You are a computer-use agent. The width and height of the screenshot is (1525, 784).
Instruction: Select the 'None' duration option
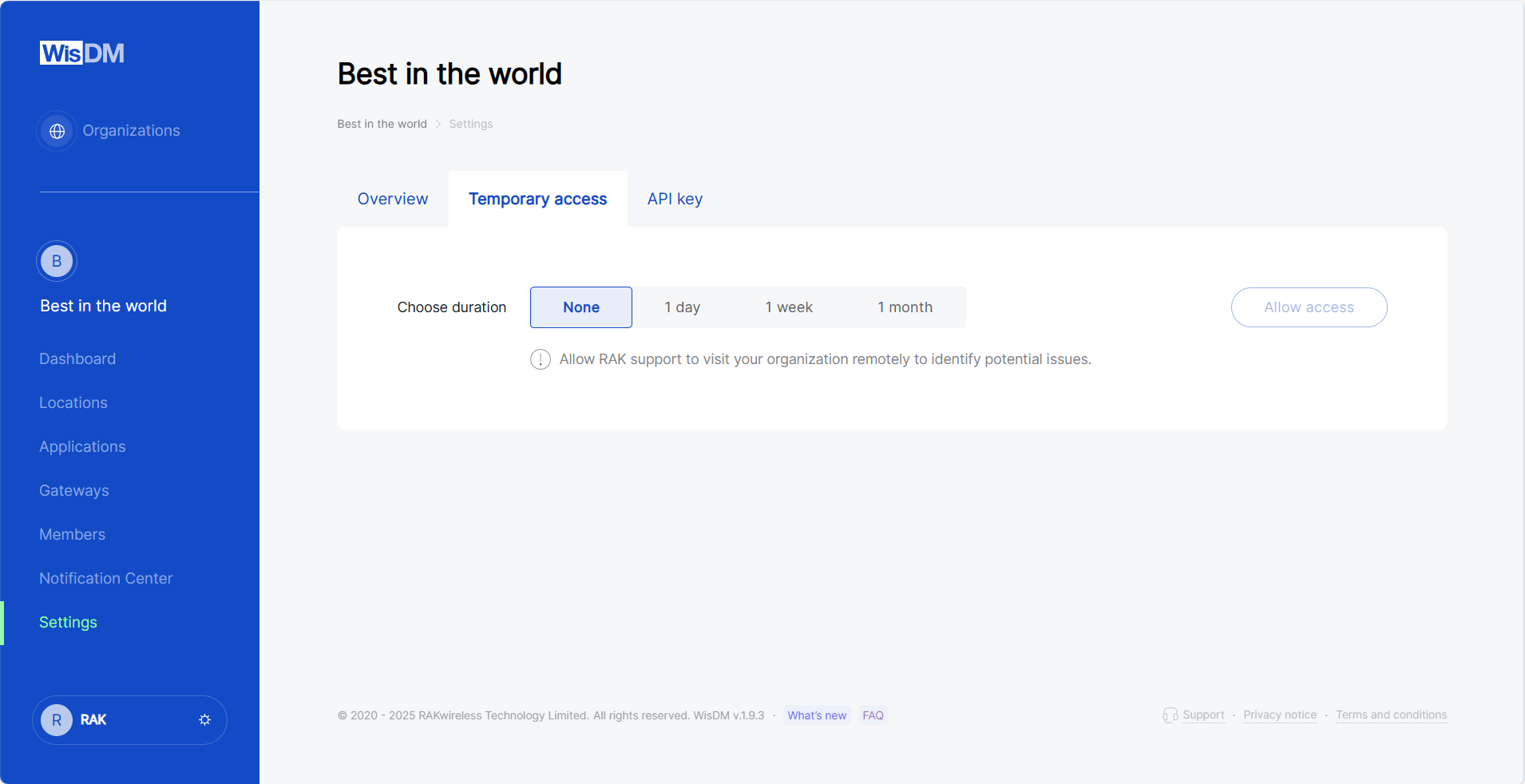[580, 307]
